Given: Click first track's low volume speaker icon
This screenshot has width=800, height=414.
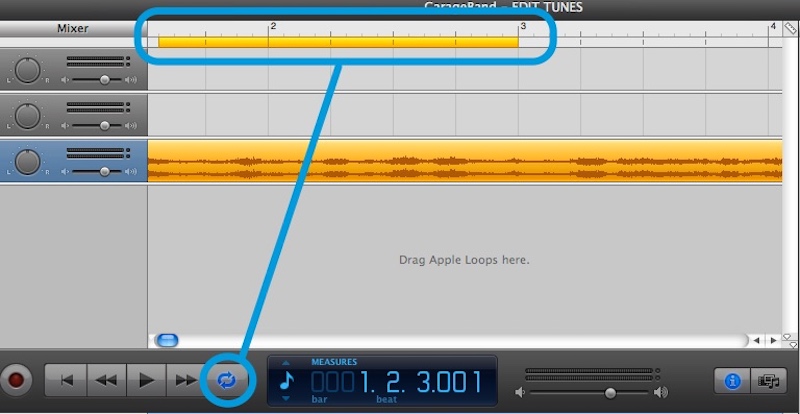Looking at the screenshot, I should coord(65,80).
